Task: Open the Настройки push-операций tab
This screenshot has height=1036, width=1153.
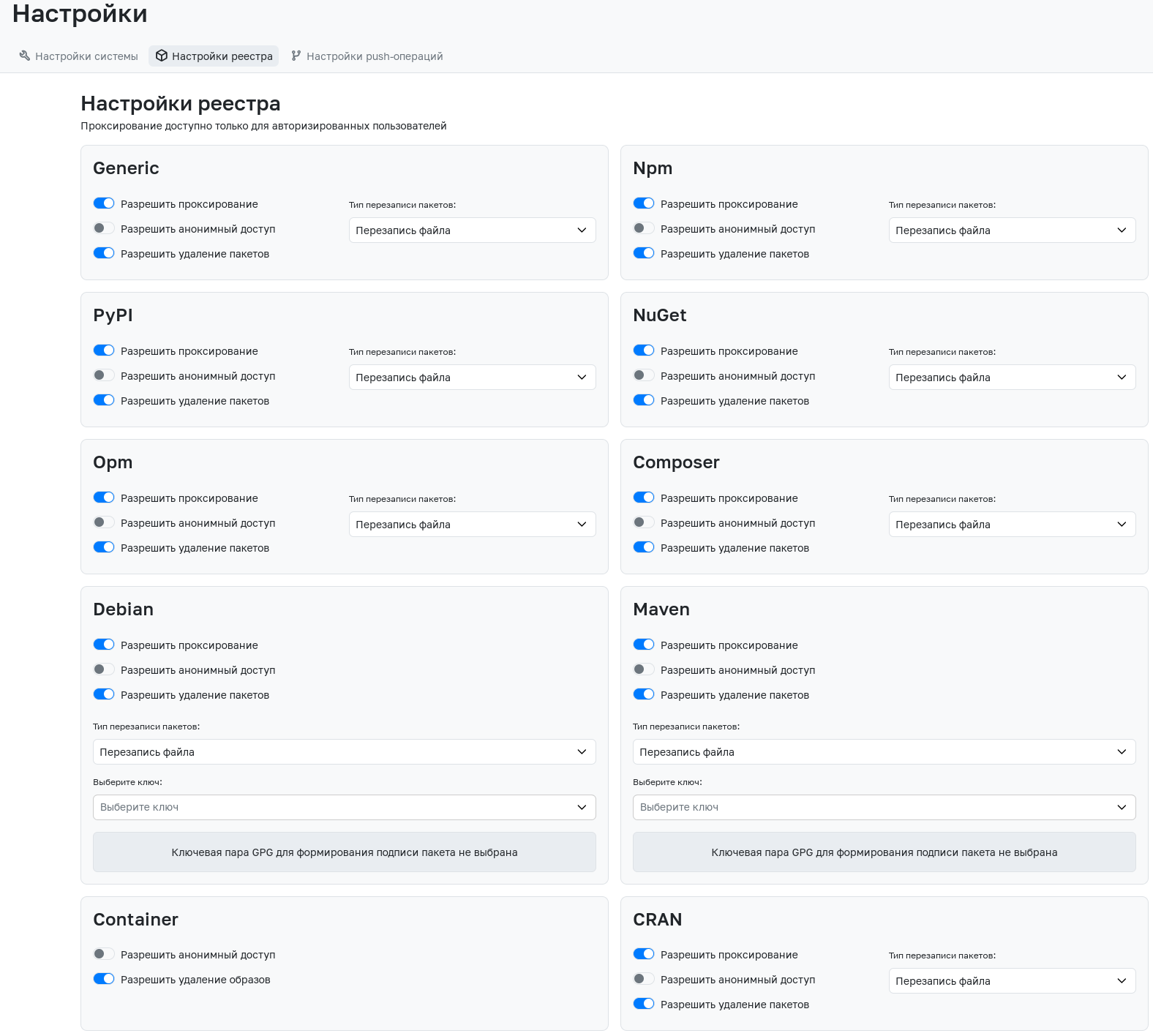Action: [367, 56]
